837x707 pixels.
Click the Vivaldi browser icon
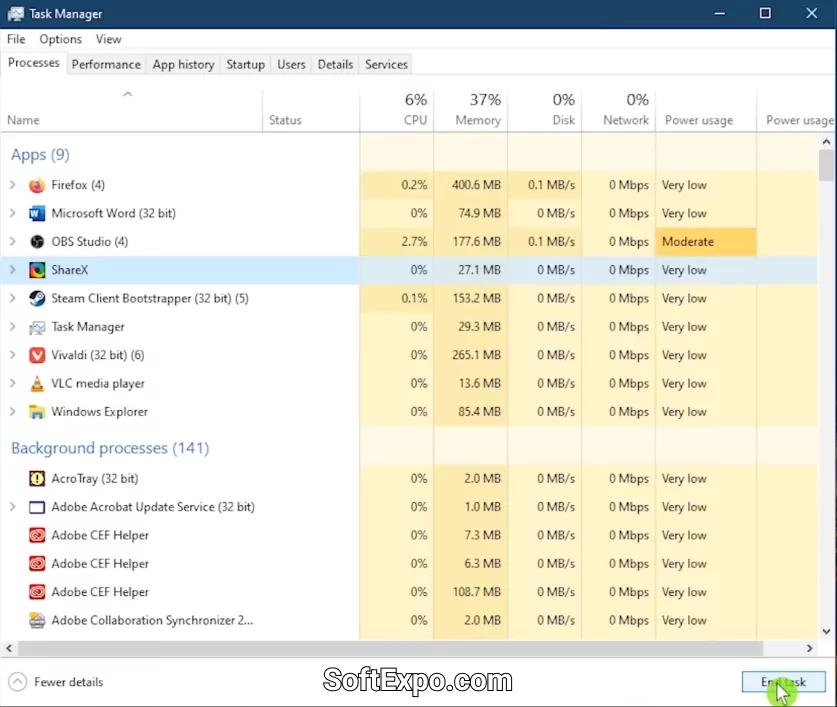[38, 355]
